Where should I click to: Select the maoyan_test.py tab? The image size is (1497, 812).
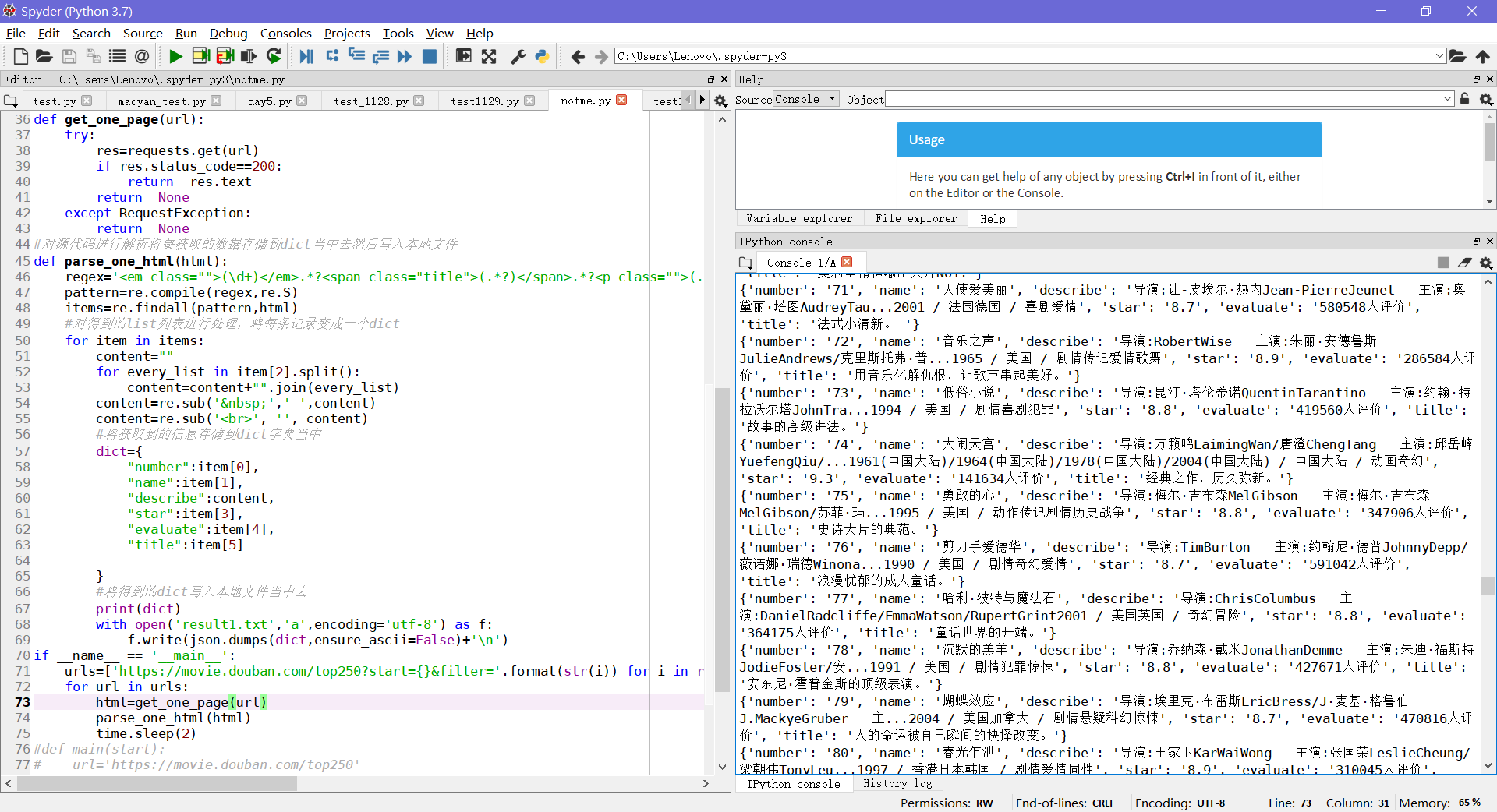[x=161, y=100]
